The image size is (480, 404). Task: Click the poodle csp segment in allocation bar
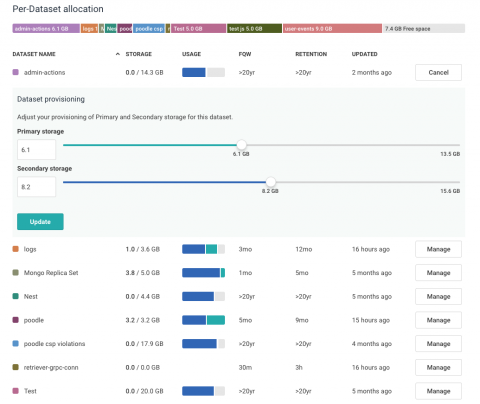point(149,29)
